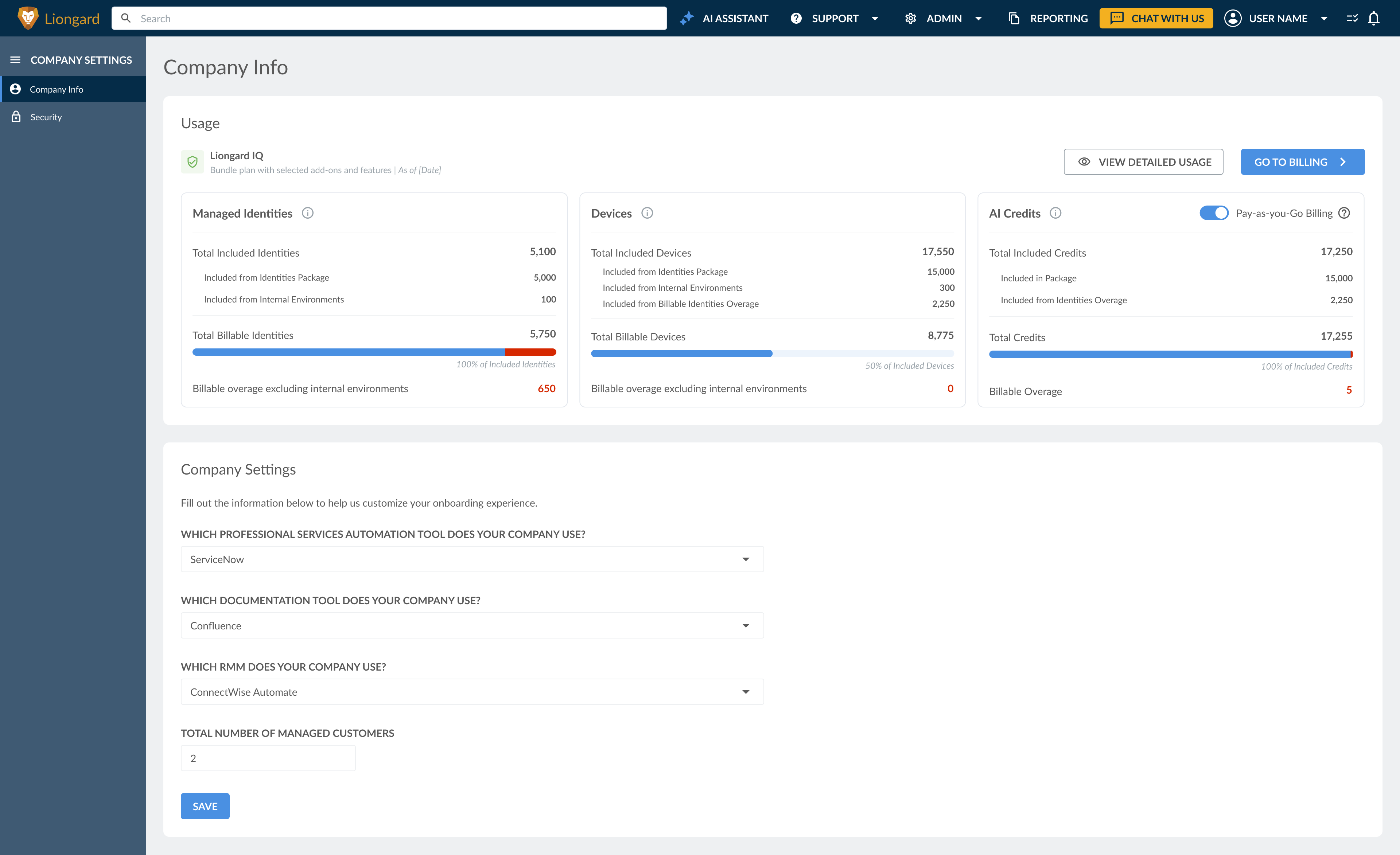The height and width of the screenshot is (855, 1400).
Task: Expand the ServiceNow PSA tool dropdown
Action: [472, 559]
